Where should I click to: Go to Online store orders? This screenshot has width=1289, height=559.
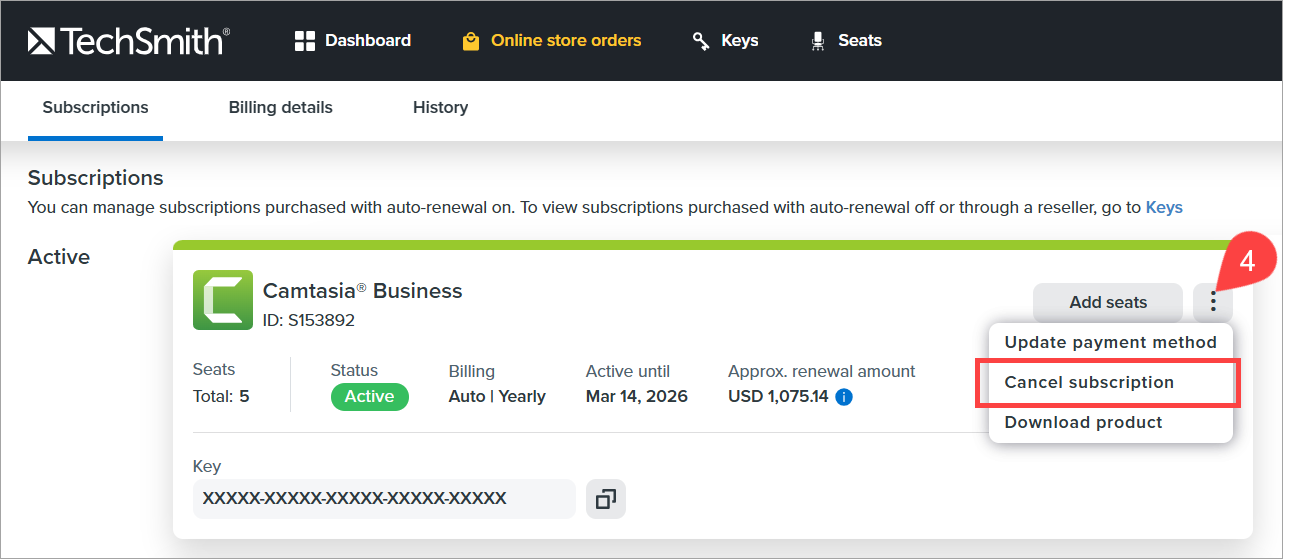pos(551,41)
